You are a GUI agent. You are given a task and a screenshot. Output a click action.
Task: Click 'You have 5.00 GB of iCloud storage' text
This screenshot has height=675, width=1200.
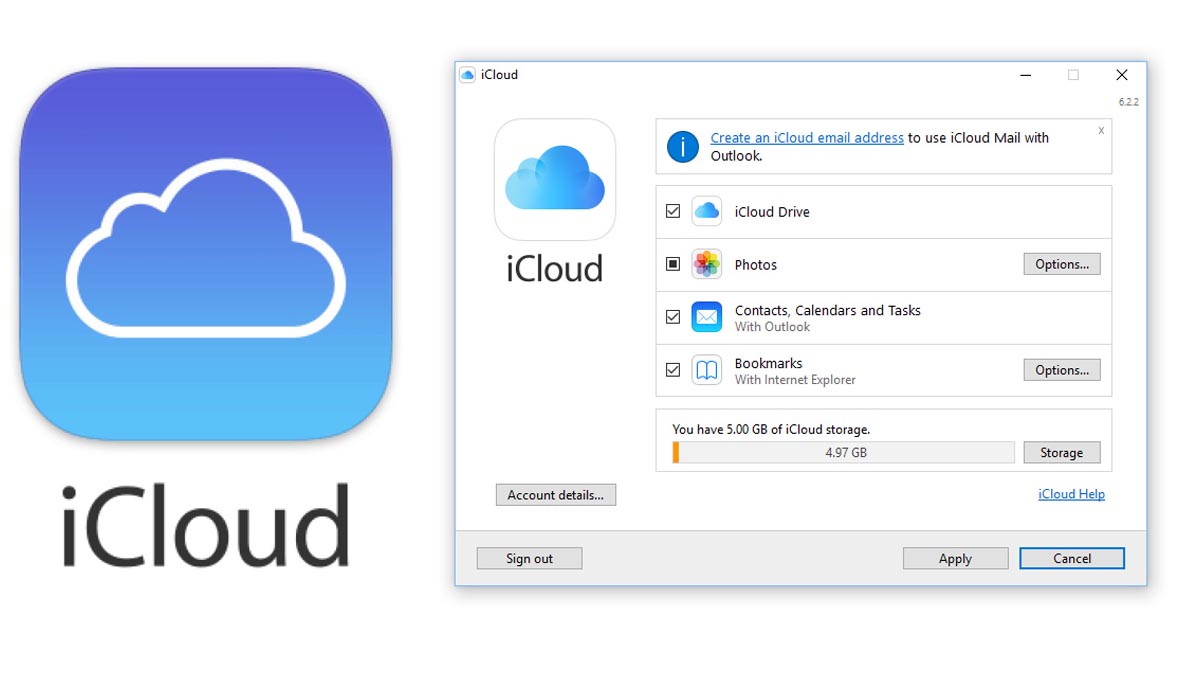(x=771, y=429)
